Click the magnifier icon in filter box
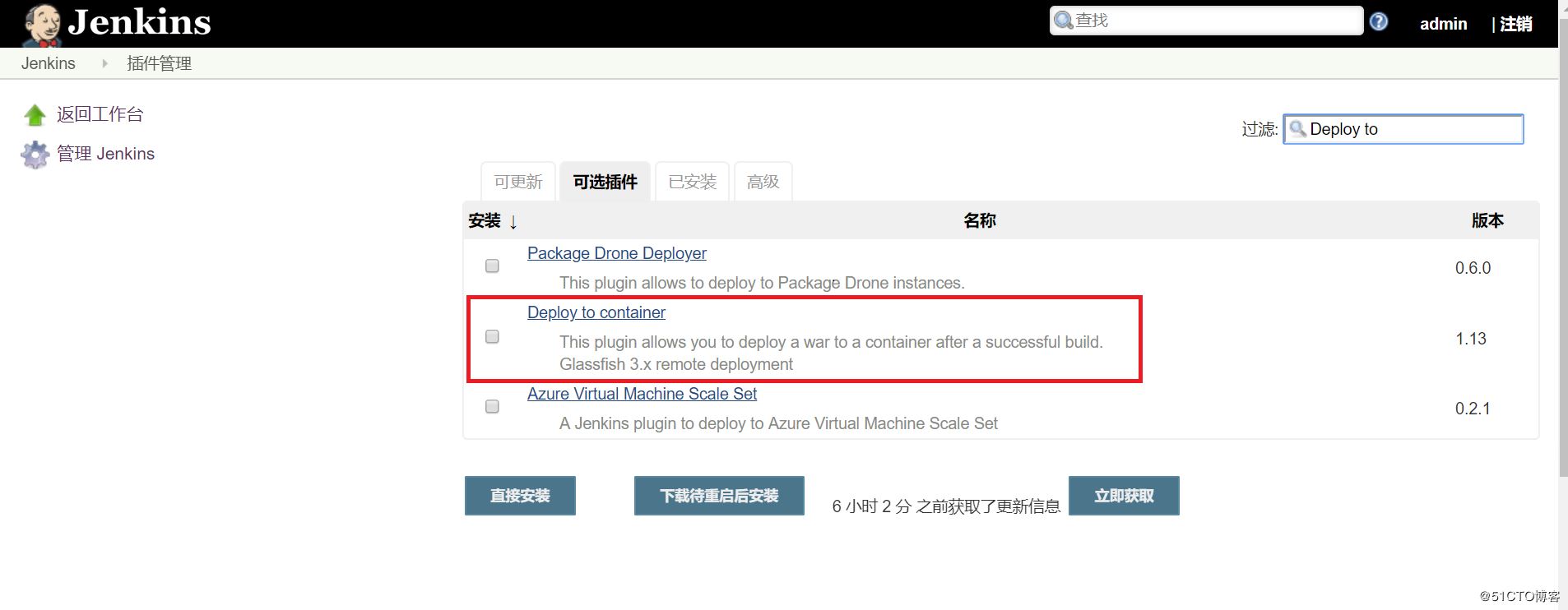Viewport: 1568px width, 610px height. 1297,128
